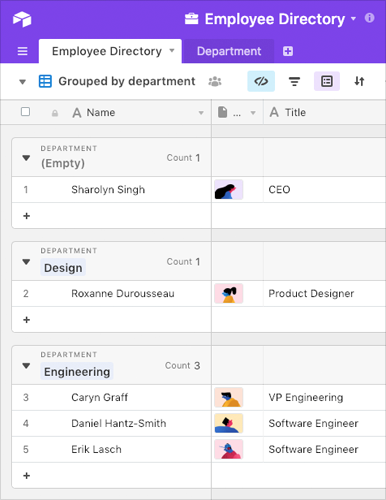Image resolution: width=386 pixels, height=500 pixels.
Task: Collapse the Design department group
Action: click(26, 262)
